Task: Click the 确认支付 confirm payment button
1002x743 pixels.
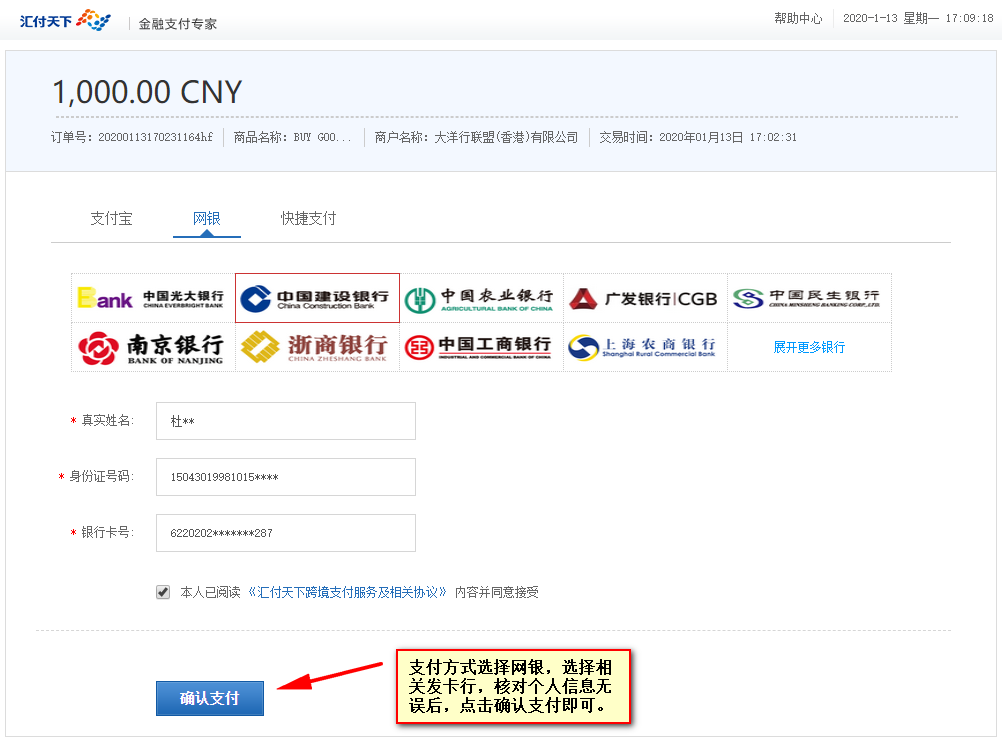Action: [210, 698]
